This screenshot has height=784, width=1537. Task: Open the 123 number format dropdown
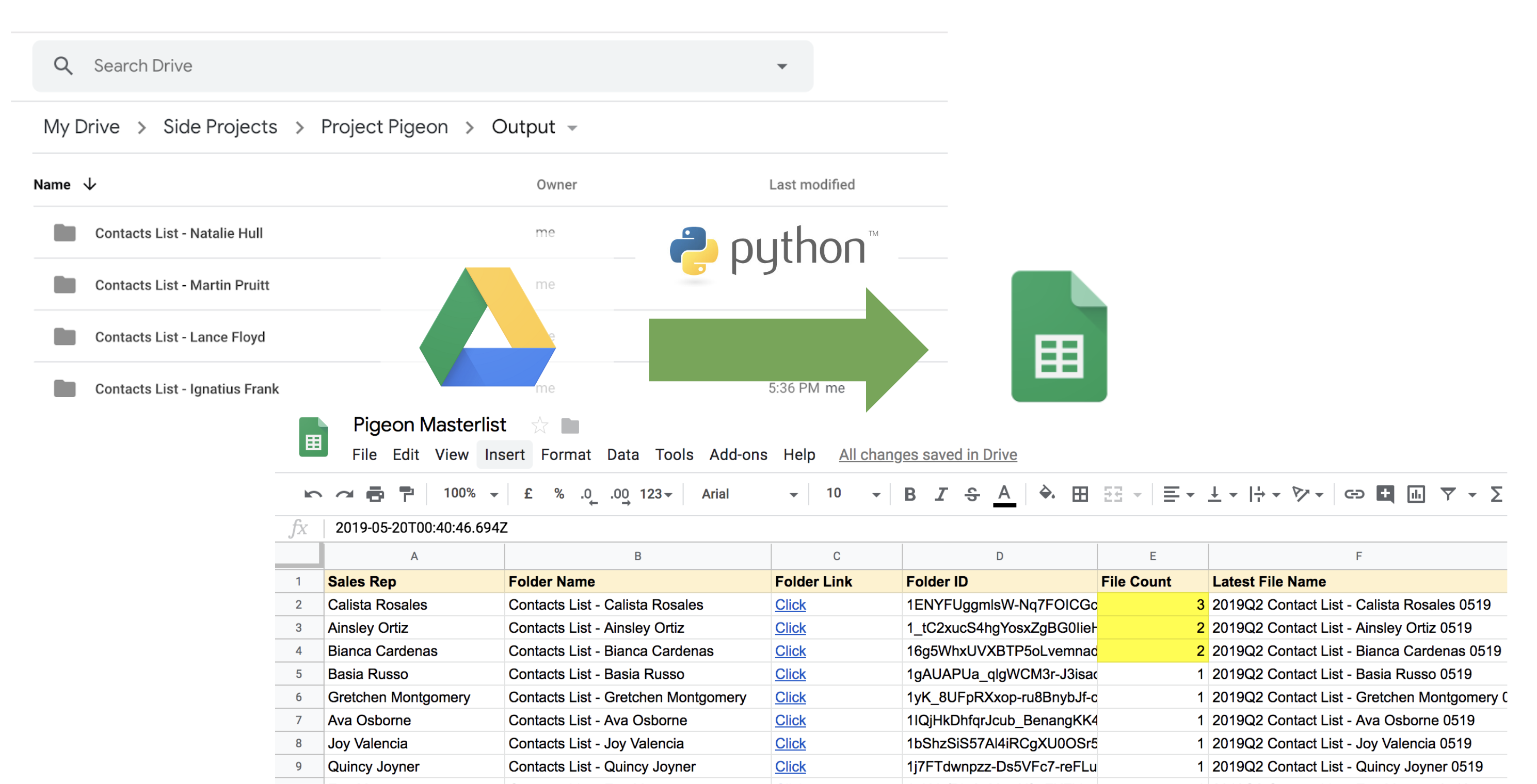point(656,494)
